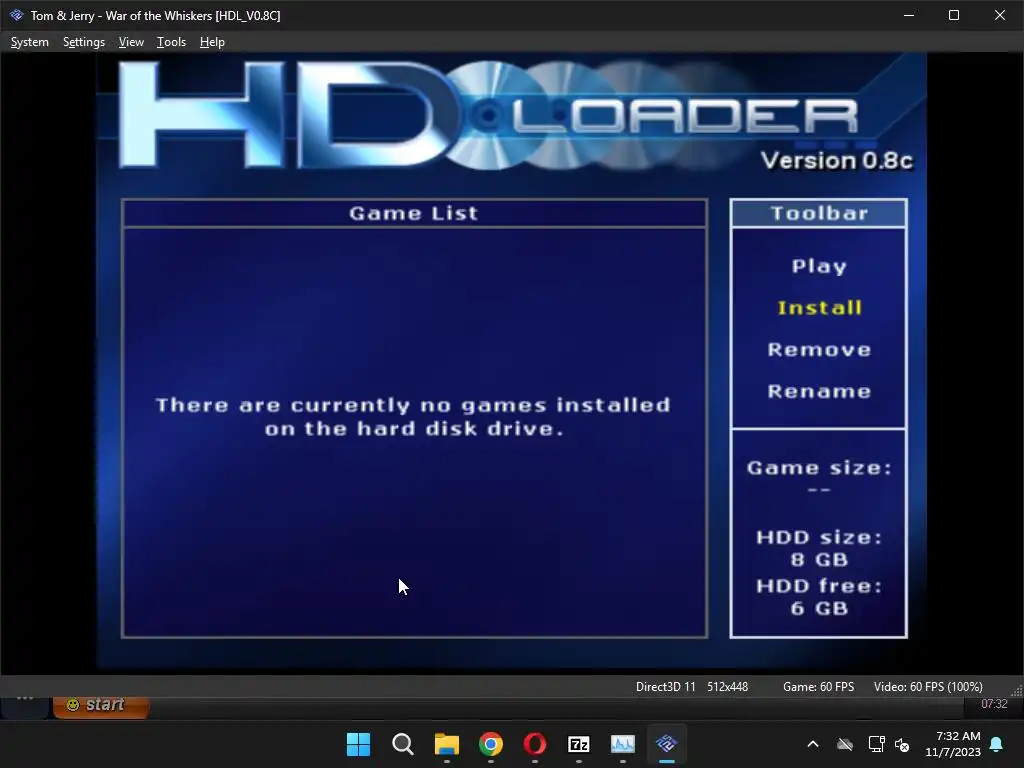Open the Help menu
1024x768 pixels.
pyautogui.click(x=212, y=42)
